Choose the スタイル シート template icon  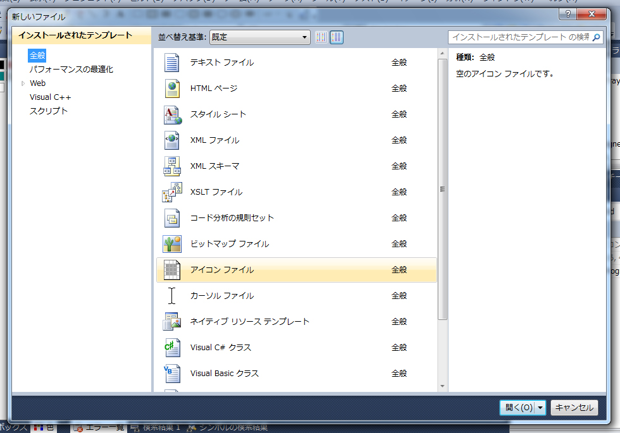172,115
